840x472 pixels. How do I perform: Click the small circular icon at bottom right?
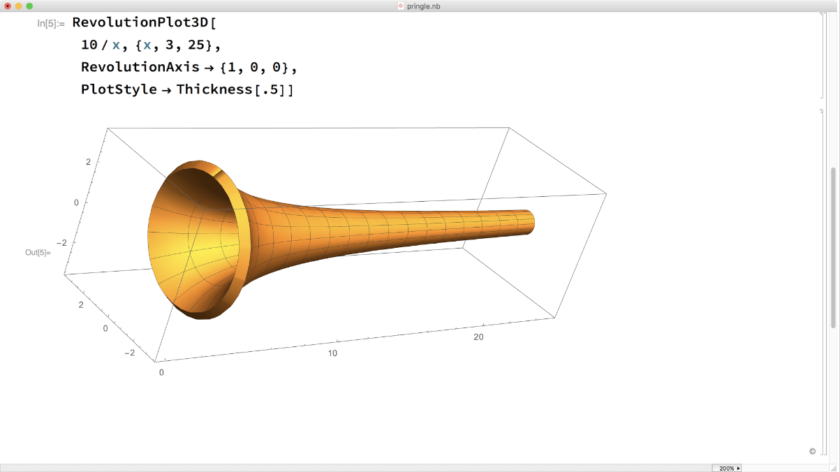coord(812,451)
